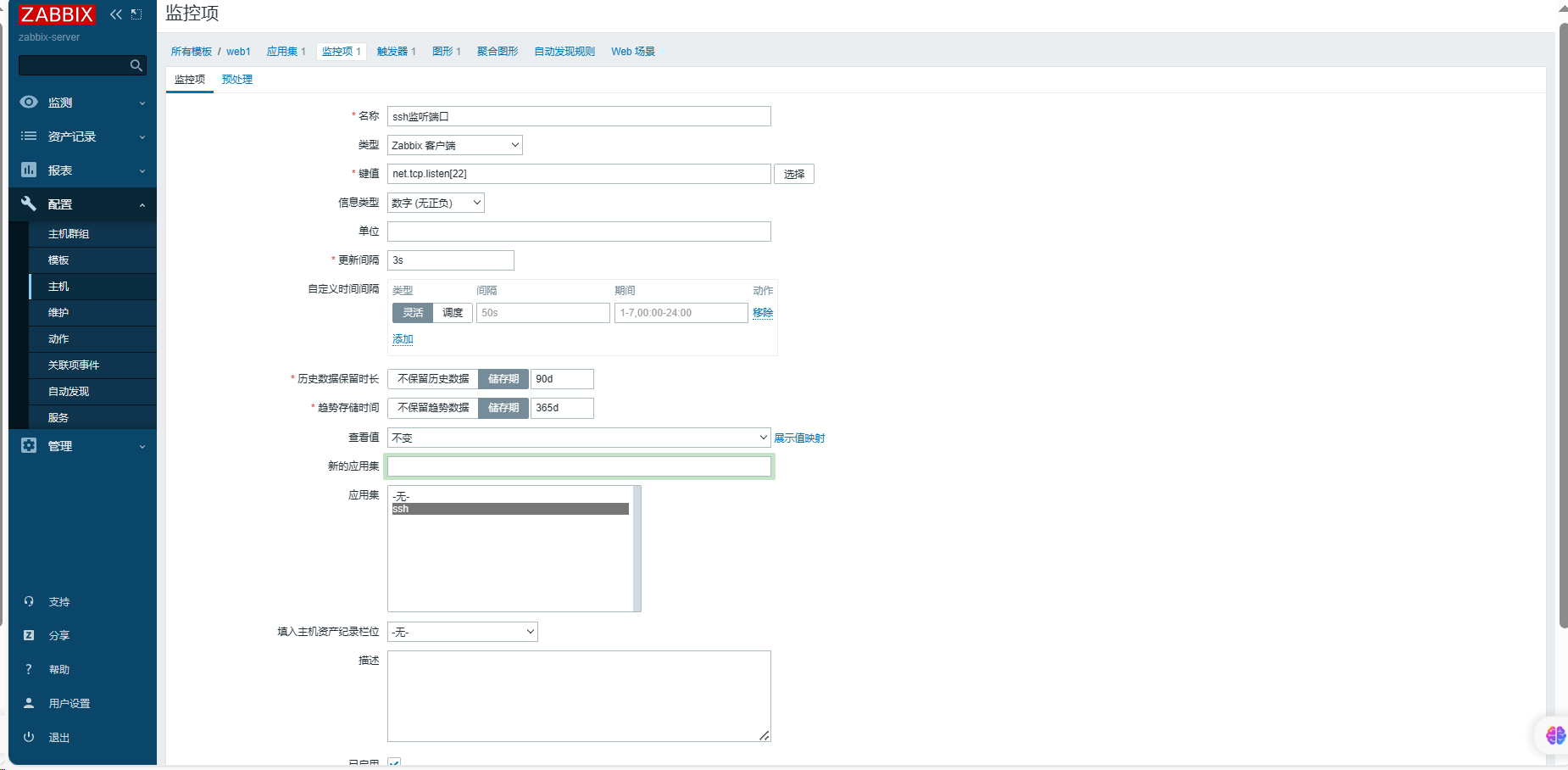Open 模板 submenu item
The width and height of the screenshot is (1568, 770).
pyautogui.click(x=92, y=260)
